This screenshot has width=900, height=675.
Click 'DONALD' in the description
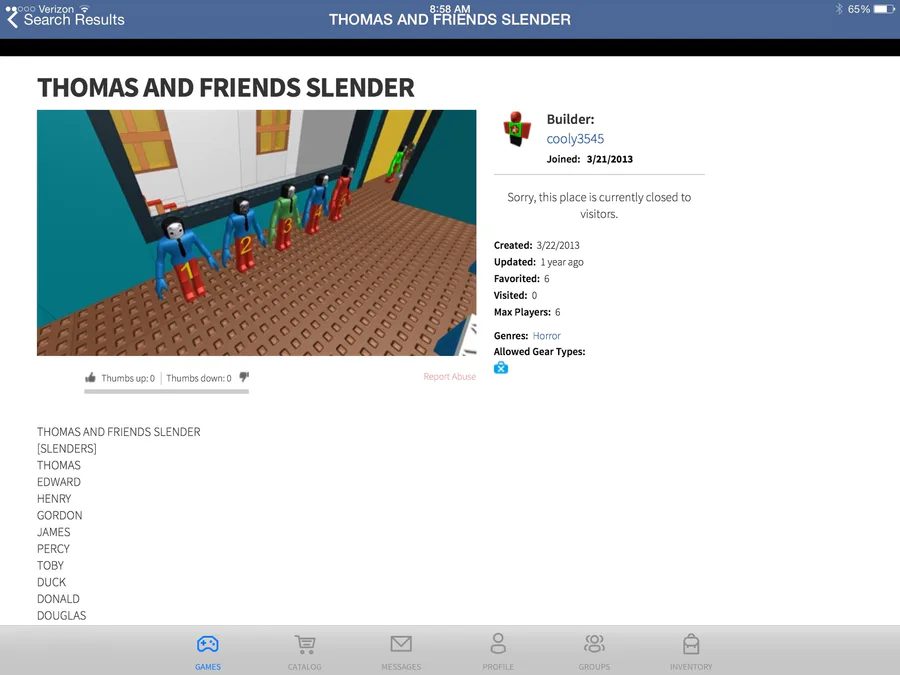pyautogui.click(x=59, y=598)
